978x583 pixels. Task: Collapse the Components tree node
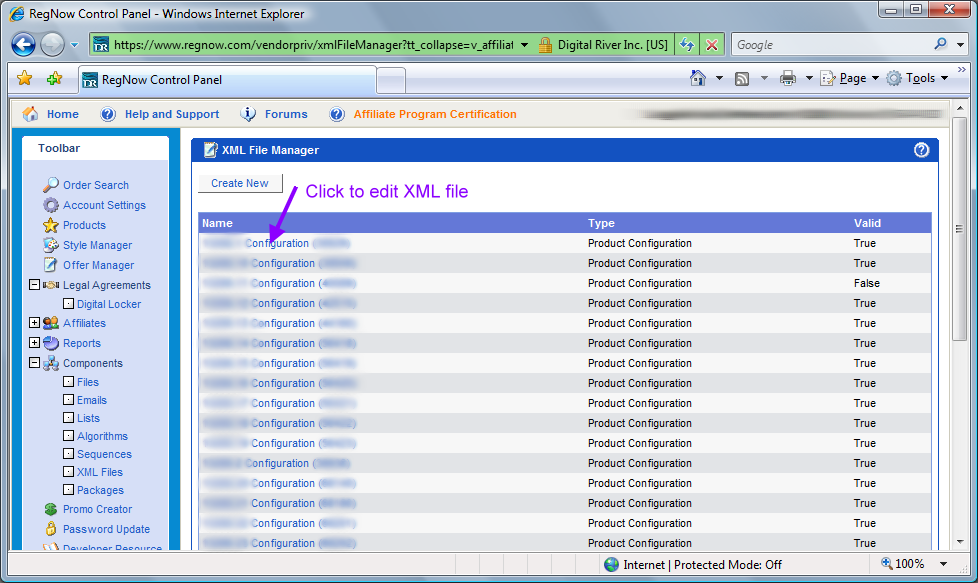[34, 362]
